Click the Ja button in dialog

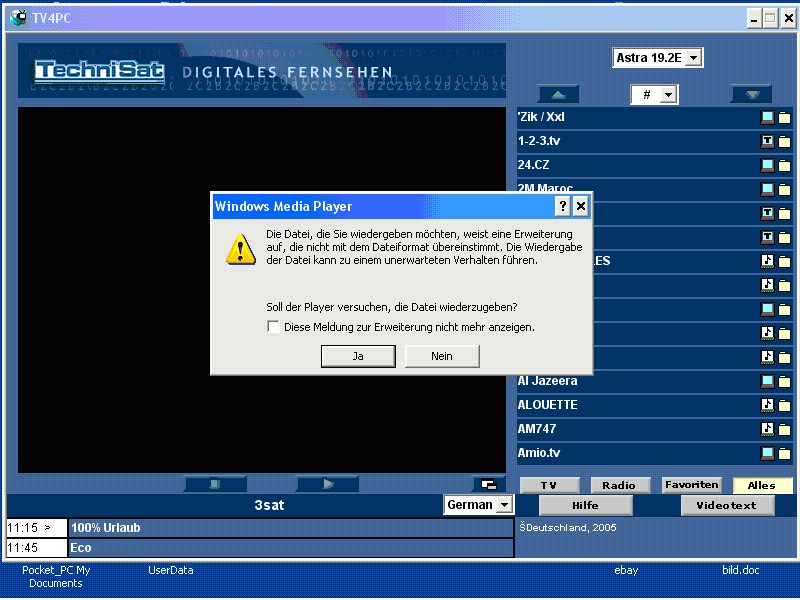[358, 356]
